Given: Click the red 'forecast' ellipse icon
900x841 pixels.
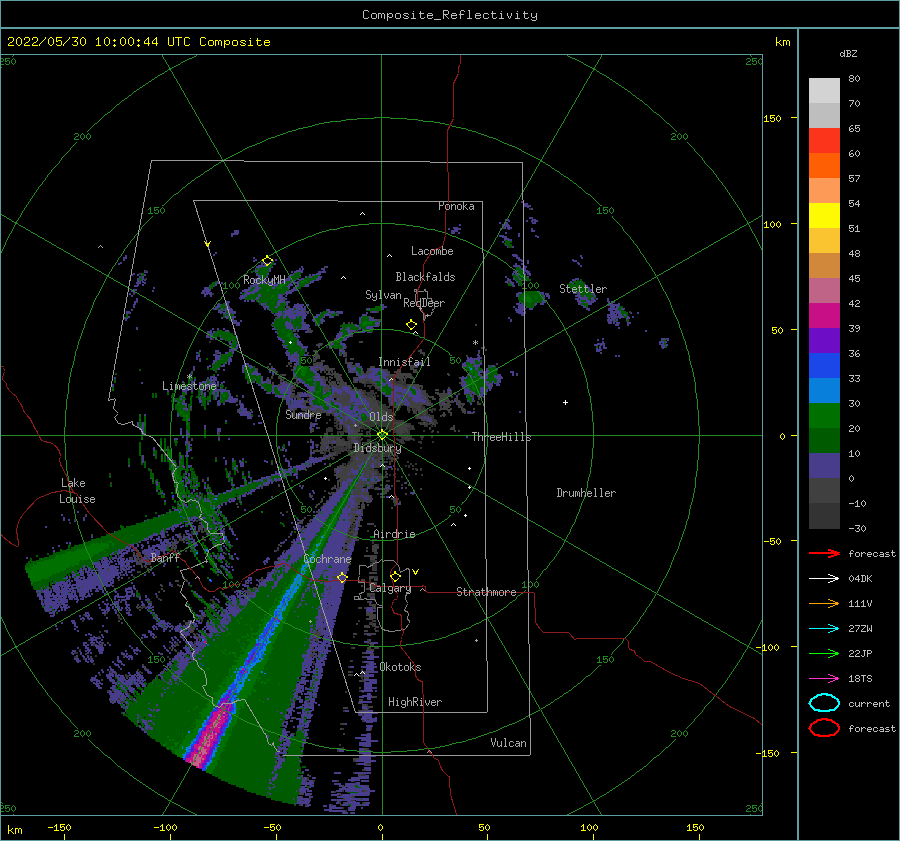Looking at the screenshot, I should point(824,728).
